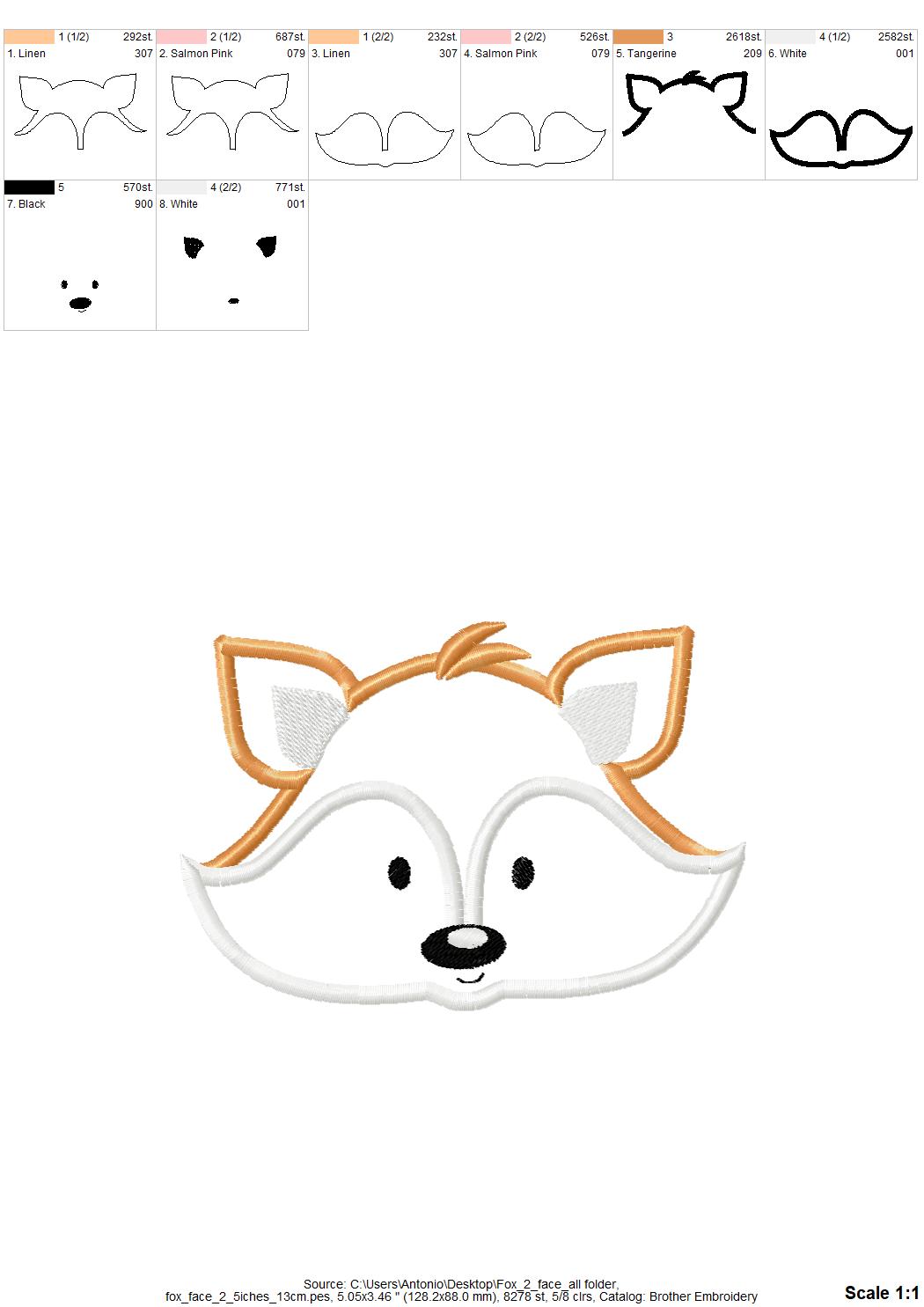This screenshot has height=1307, width=924.
Task: Select the Tangerine color swatch for step 3
Action: click(x=638, y=37)
